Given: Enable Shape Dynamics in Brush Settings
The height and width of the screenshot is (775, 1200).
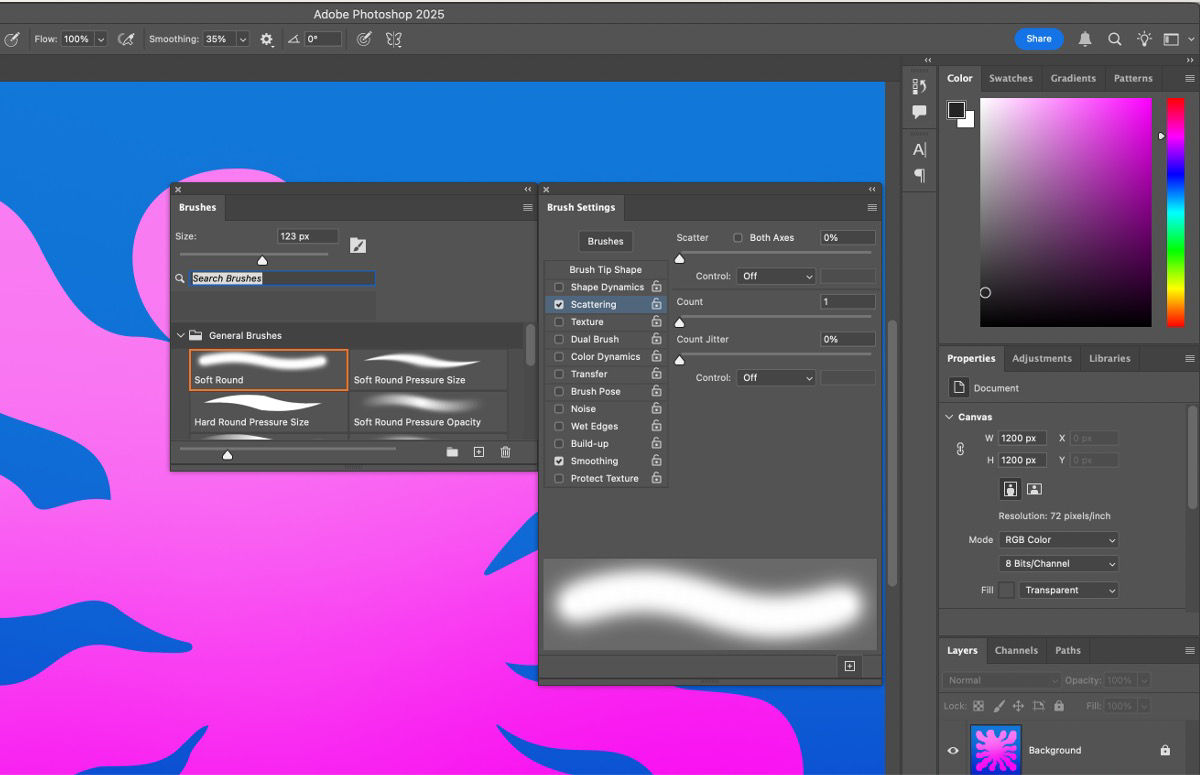Looking at the screenshot, I should (557, 287).
